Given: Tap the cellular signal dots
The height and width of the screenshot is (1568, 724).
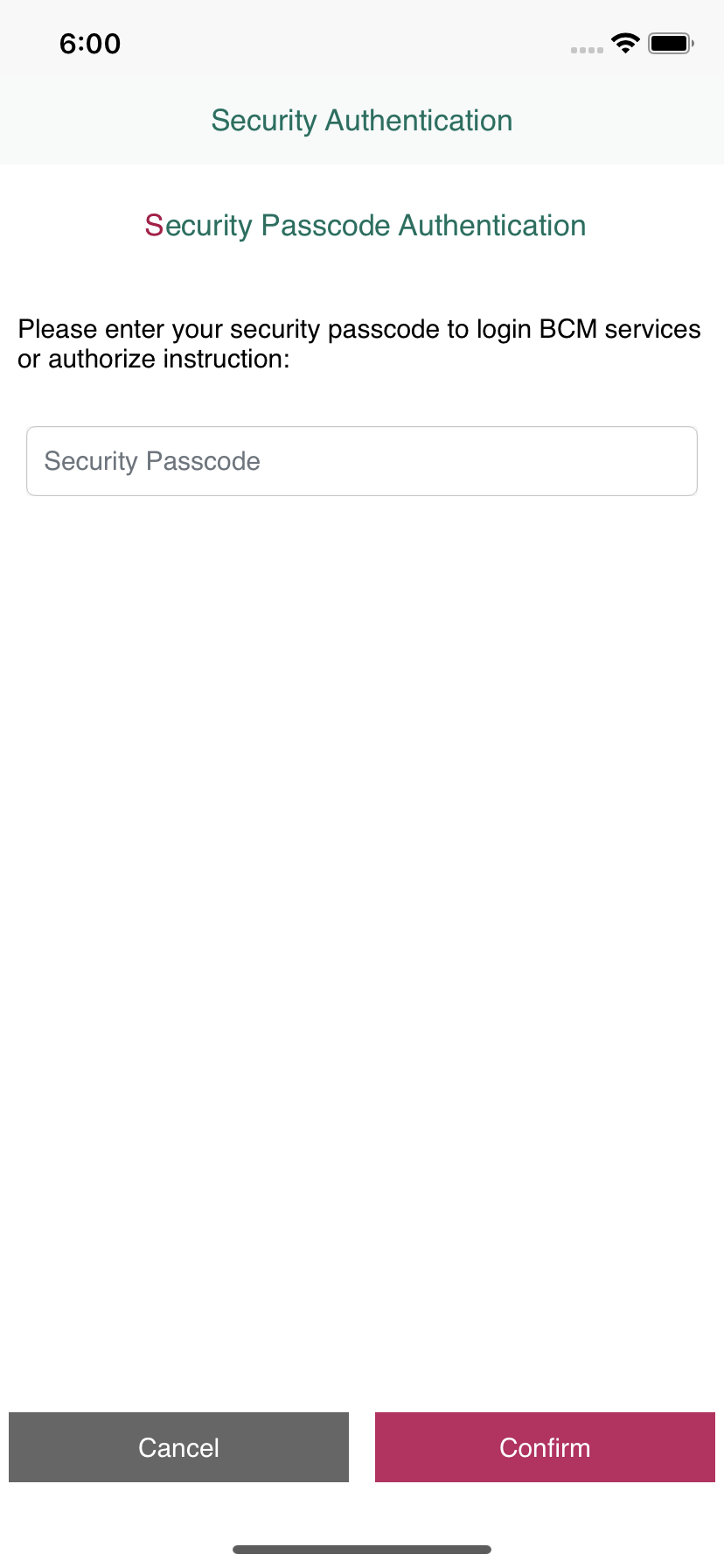Looking at the screenshot, I should (587, 50).
